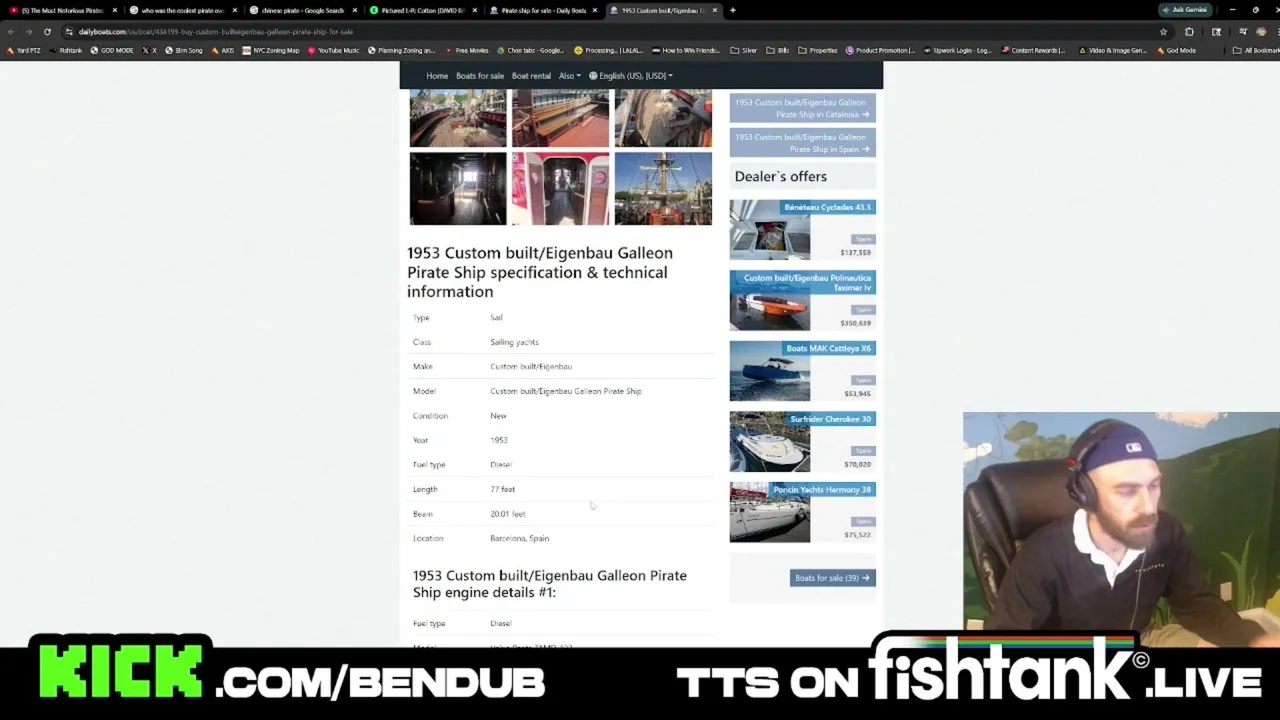Open the Planning Zoning bookmark
Screen dimensions: 1280x720
point(401,50)
